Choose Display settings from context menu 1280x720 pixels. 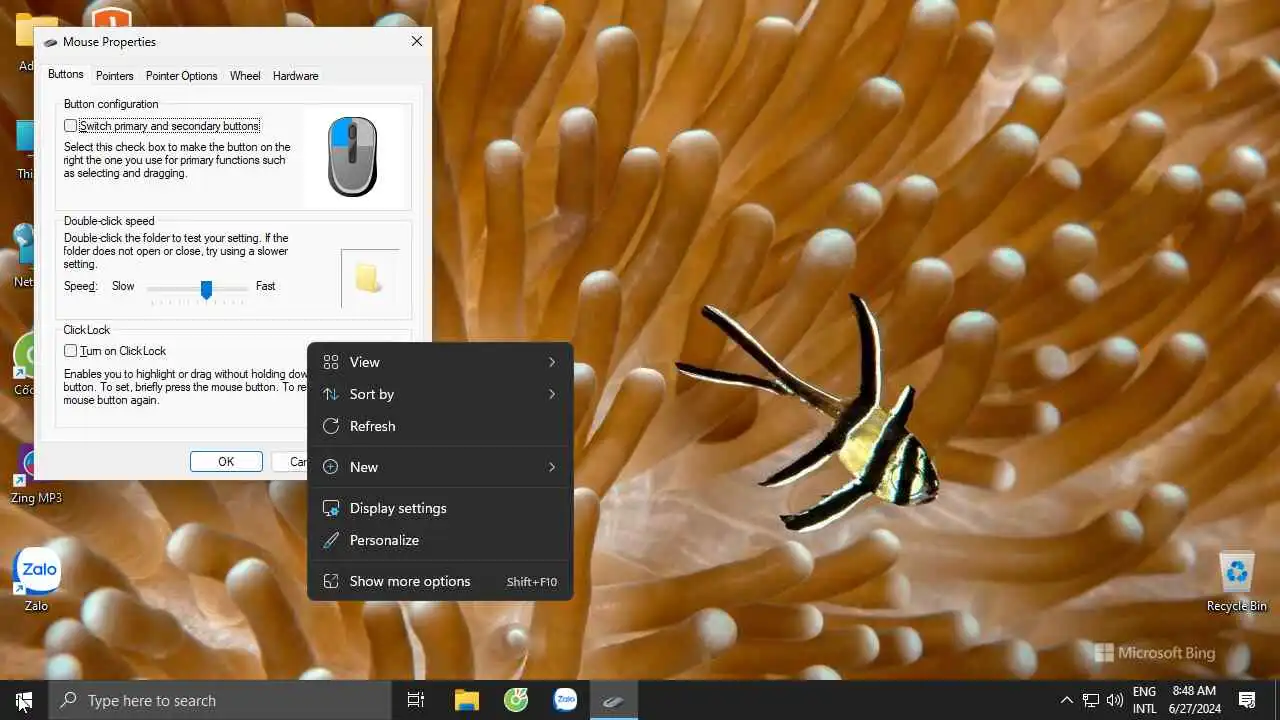(440, 508)
